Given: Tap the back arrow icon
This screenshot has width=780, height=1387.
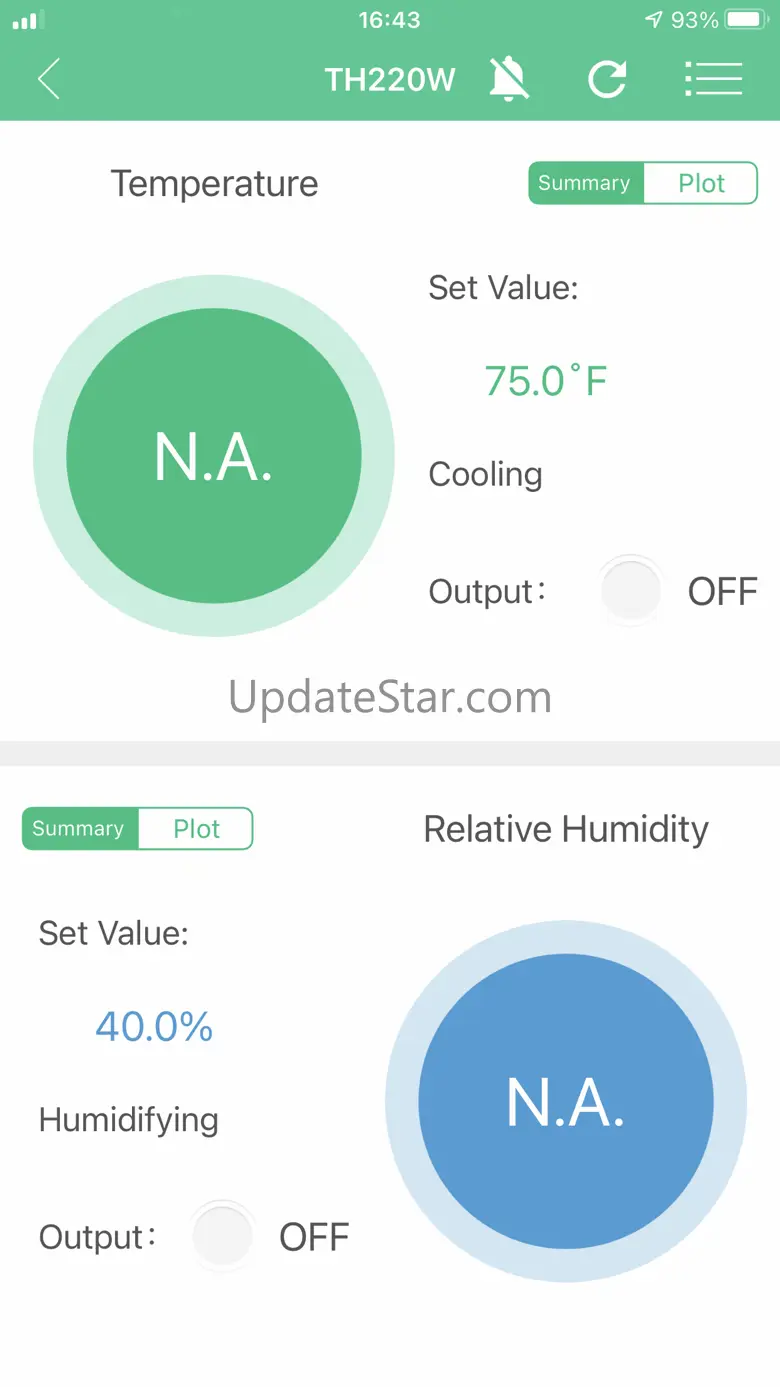Looking at the screenshot, I should (x=49, y=79).
